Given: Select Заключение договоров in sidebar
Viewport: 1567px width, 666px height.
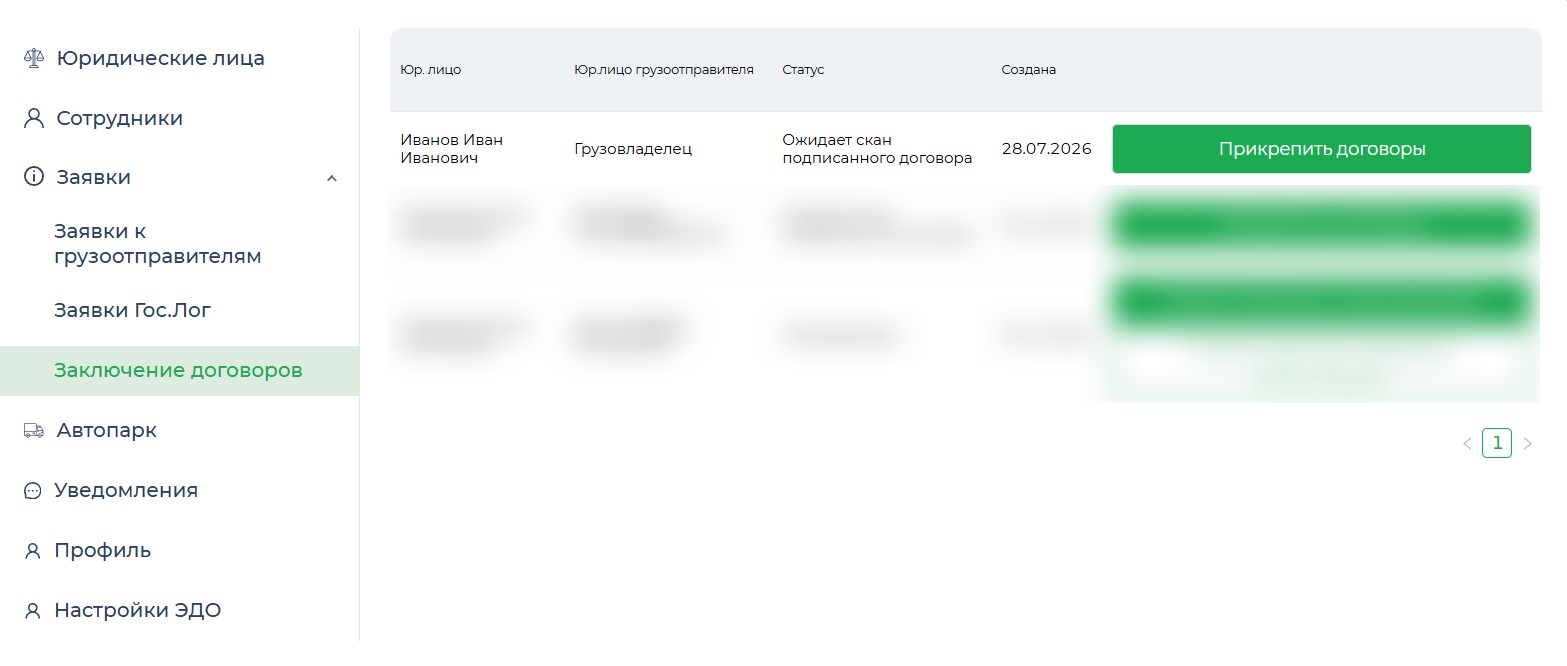Looking at the screenshot, I should click(x=180, y=371).
